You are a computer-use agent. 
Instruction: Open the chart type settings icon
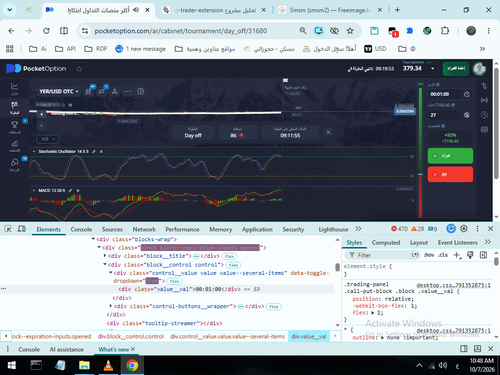click(89, 91)
